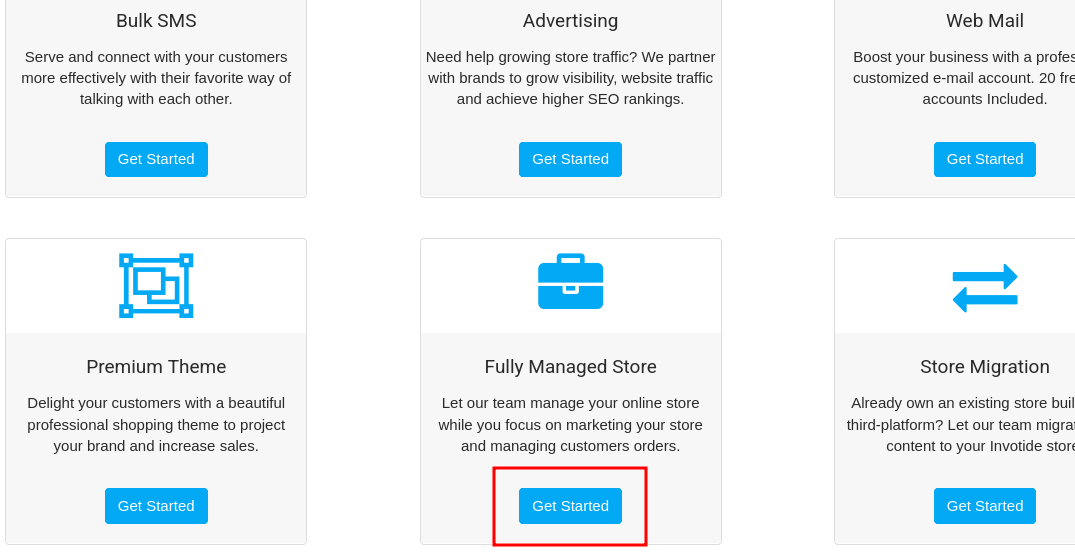Screen dimensions: 1075x559
Task: Click Get Started under Advertising
Action: 570,159
